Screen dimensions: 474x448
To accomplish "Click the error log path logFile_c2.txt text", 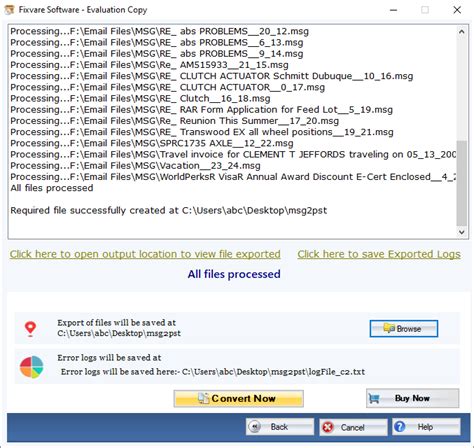I will tap(213, 372).
